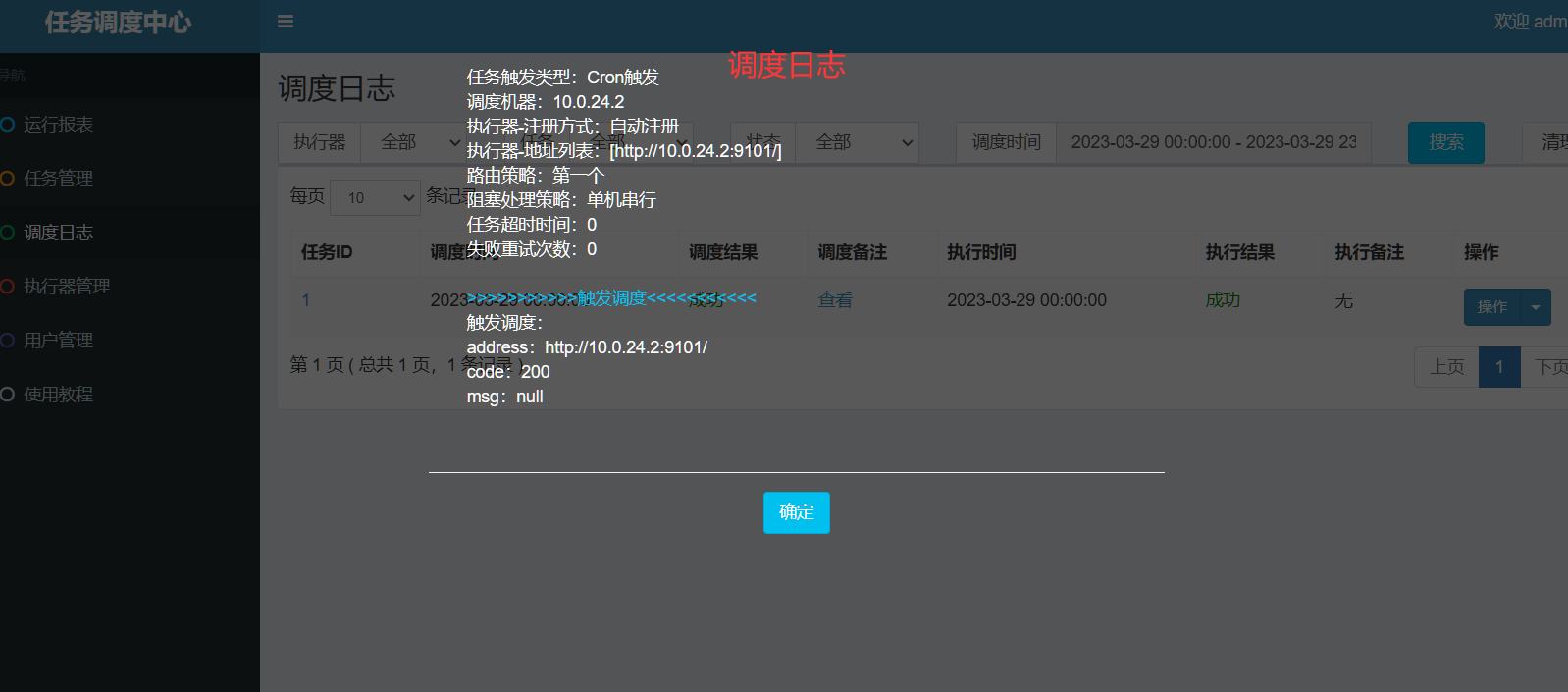Click the 调度备注 column header

(x=853, y=252)
